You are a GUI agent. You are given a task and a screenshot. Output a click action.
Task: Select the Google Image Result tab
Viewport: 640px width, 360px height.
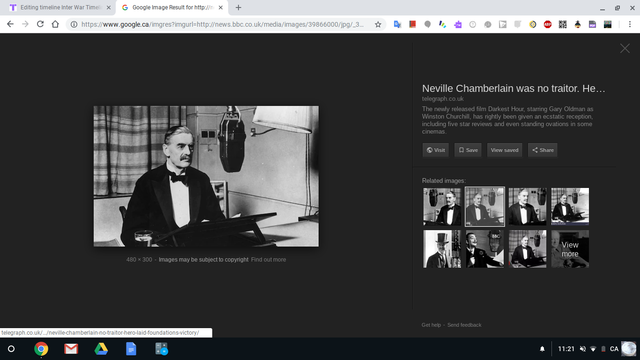point(171,7)
